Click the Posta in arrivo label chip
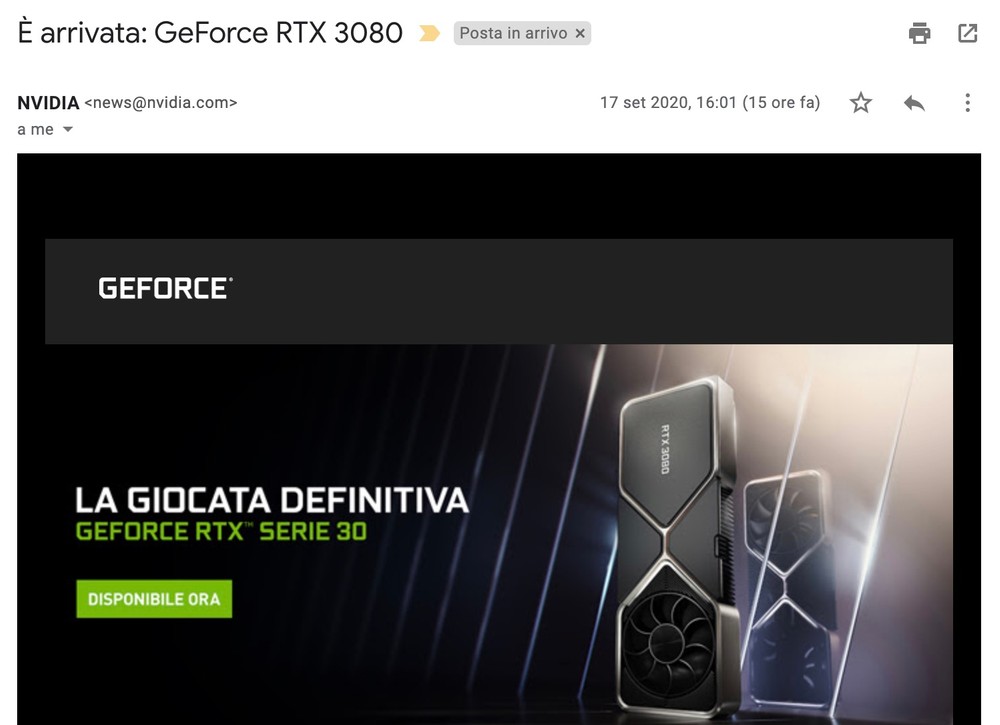This screenshot has width=1000, height=725. (x=513, y=33)
